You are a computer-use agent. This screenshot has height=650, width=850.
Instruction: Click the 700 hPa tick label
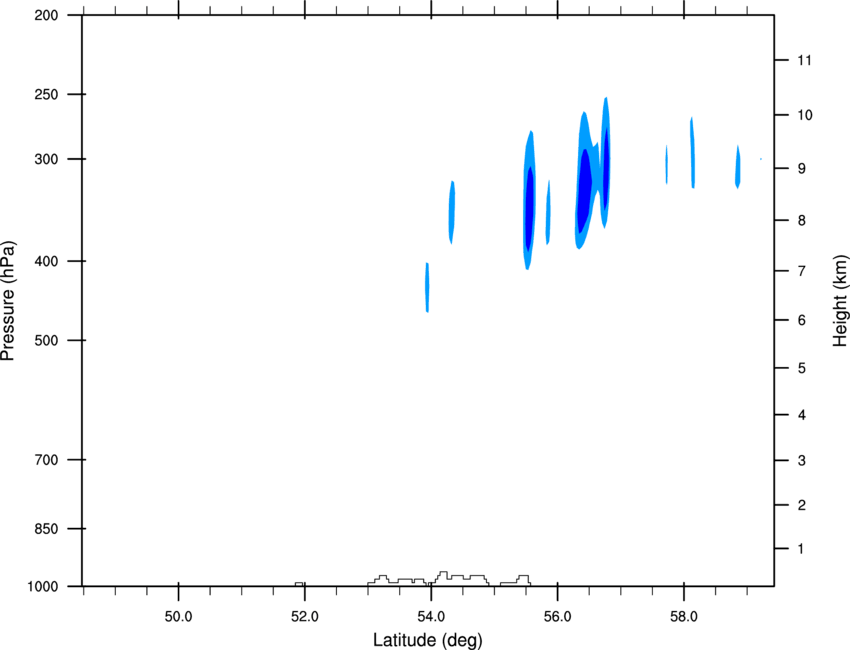(46, 460)
